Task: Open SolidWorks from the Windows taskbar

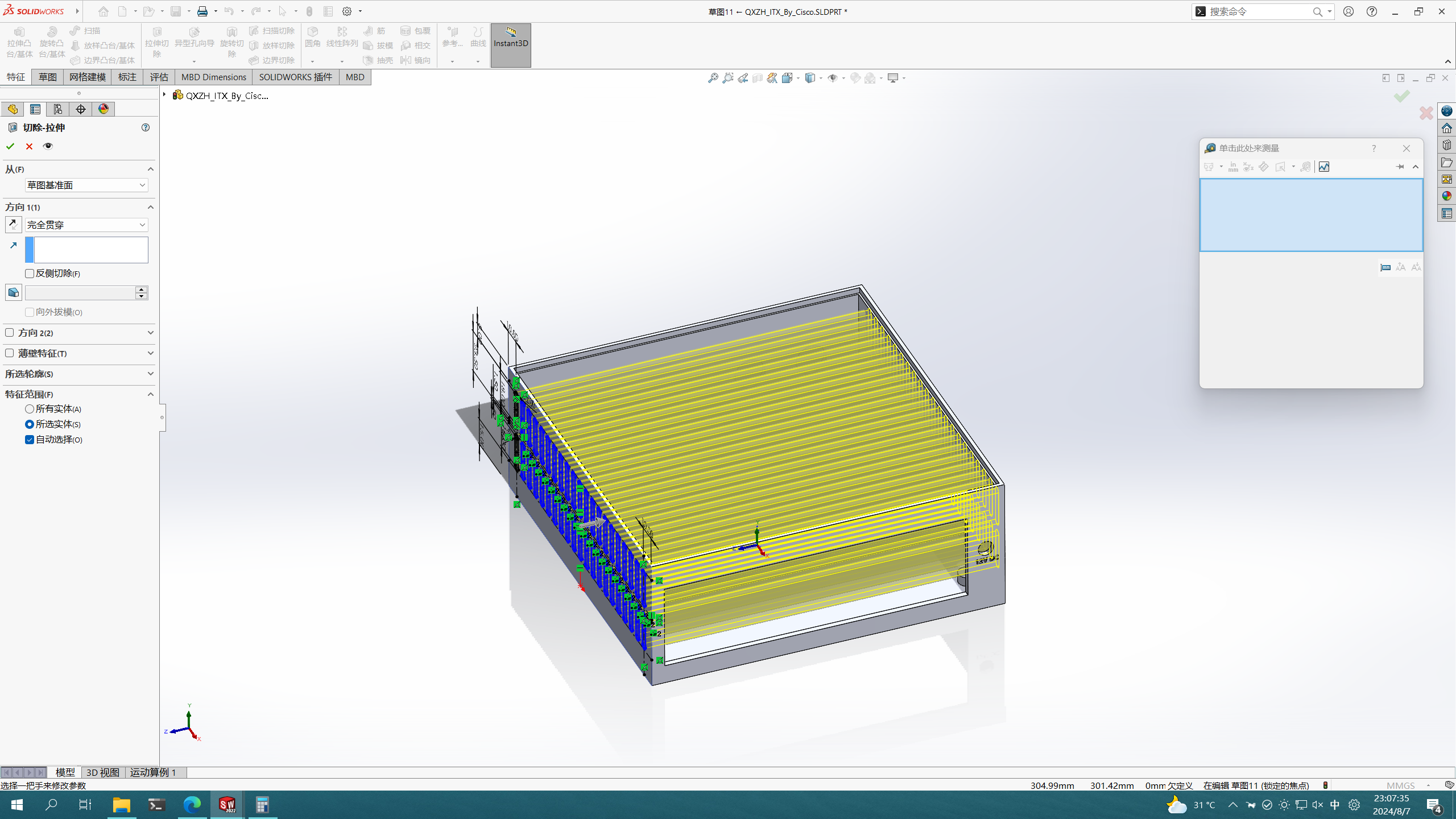Action: 227,805
